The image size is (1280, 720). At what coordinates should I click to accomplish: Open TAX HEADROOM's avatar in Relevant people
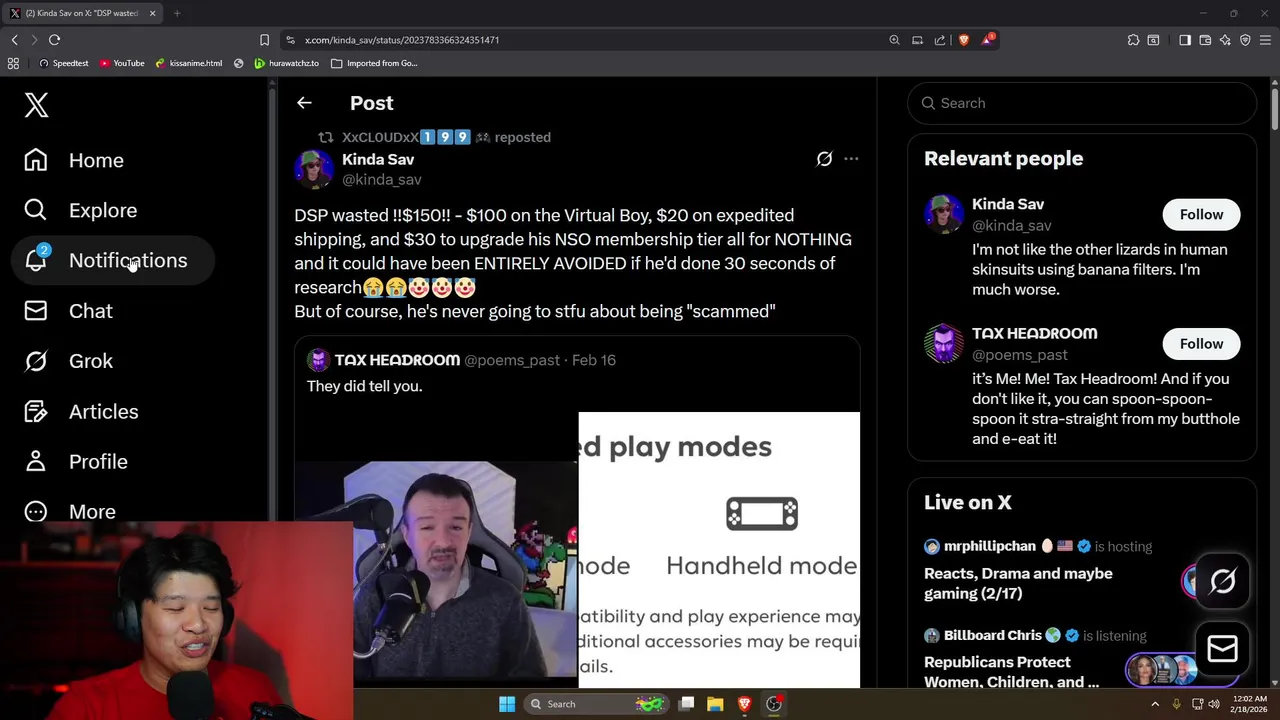pyautogui.click(x=944, y=343)
